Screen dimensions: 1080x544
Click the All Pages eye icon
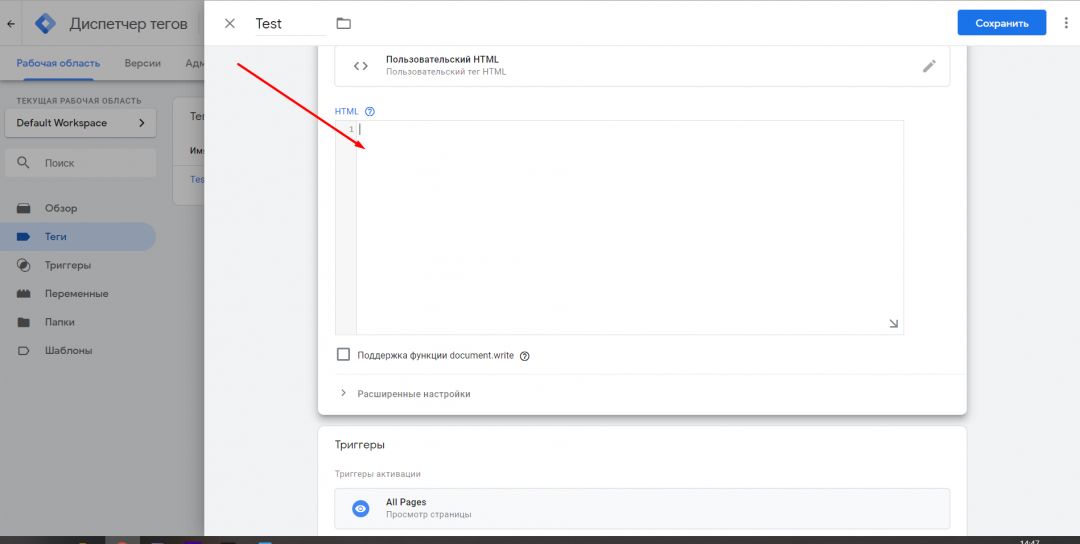360,509
